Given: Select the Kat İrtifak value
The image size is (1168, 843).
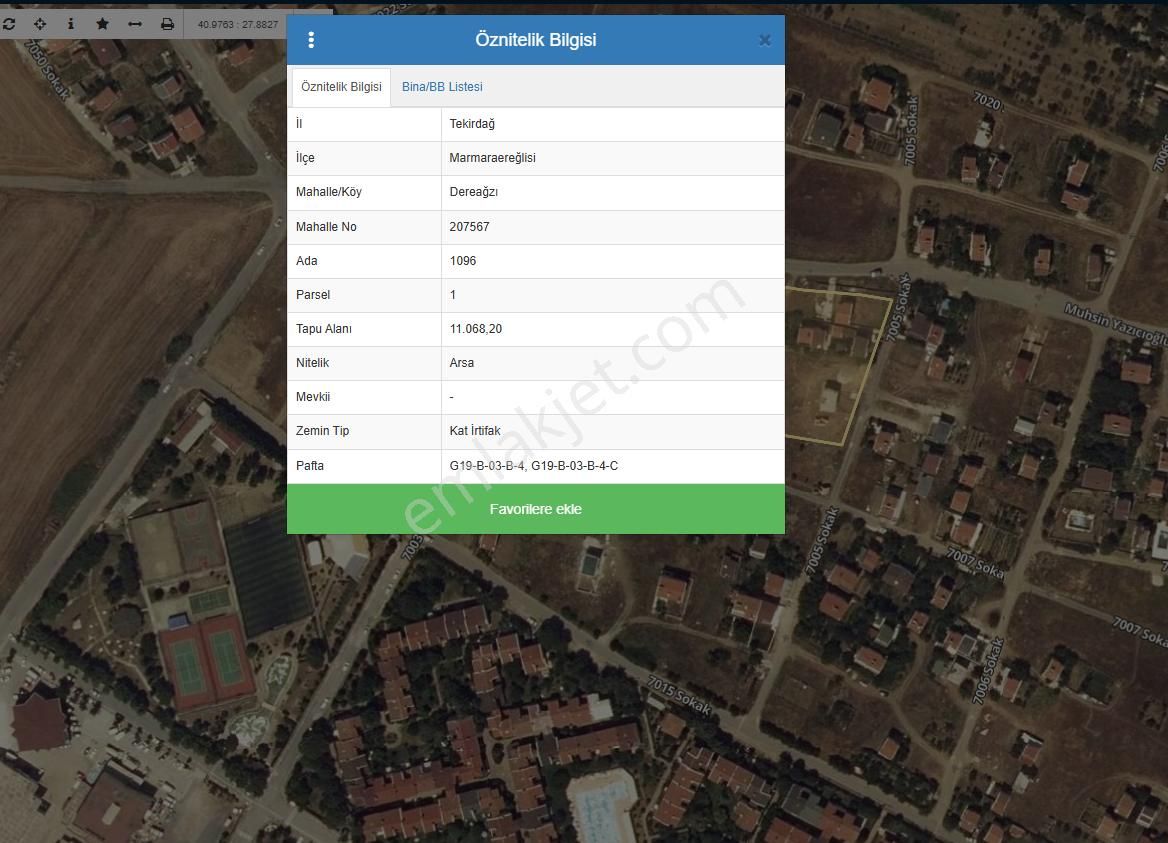Looking at the screenshot, I should coord(475,430).
